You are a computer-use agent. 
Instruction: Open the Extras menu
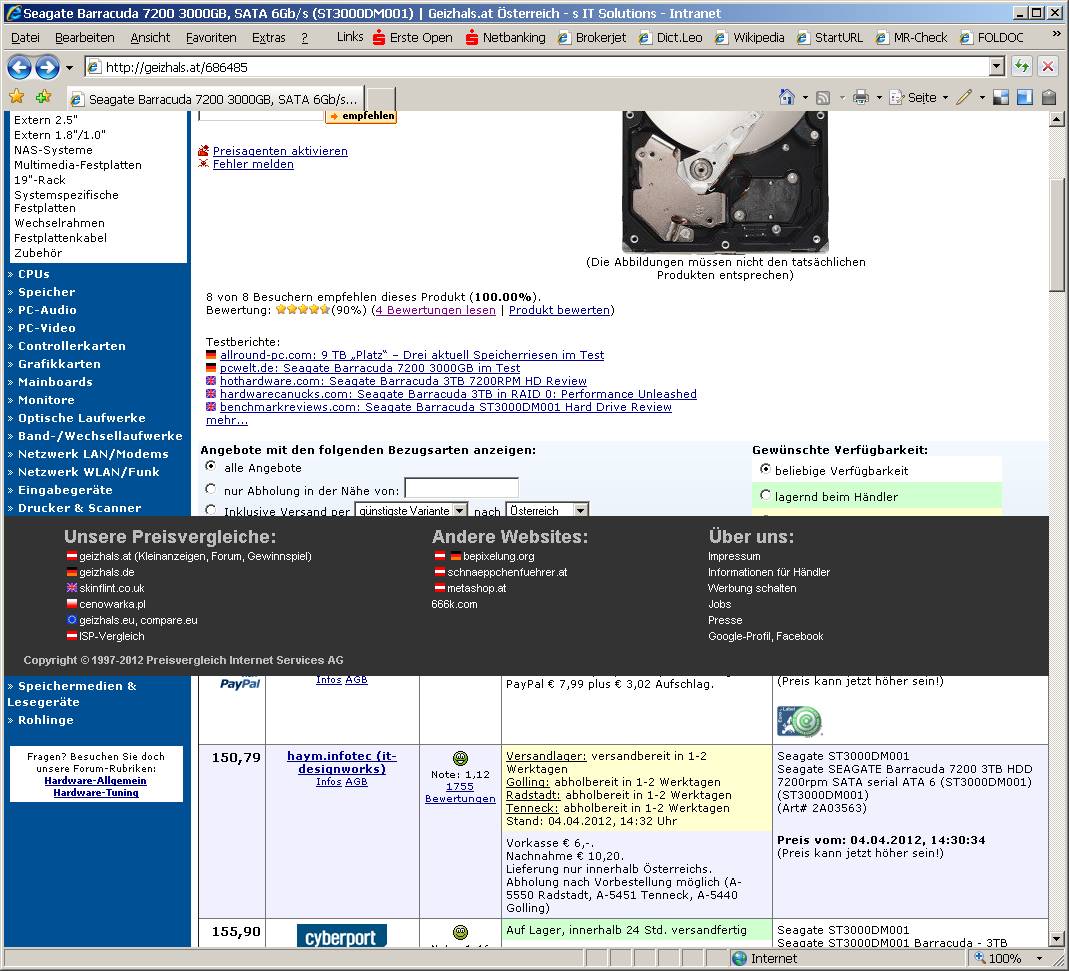(x=268, y=37)
